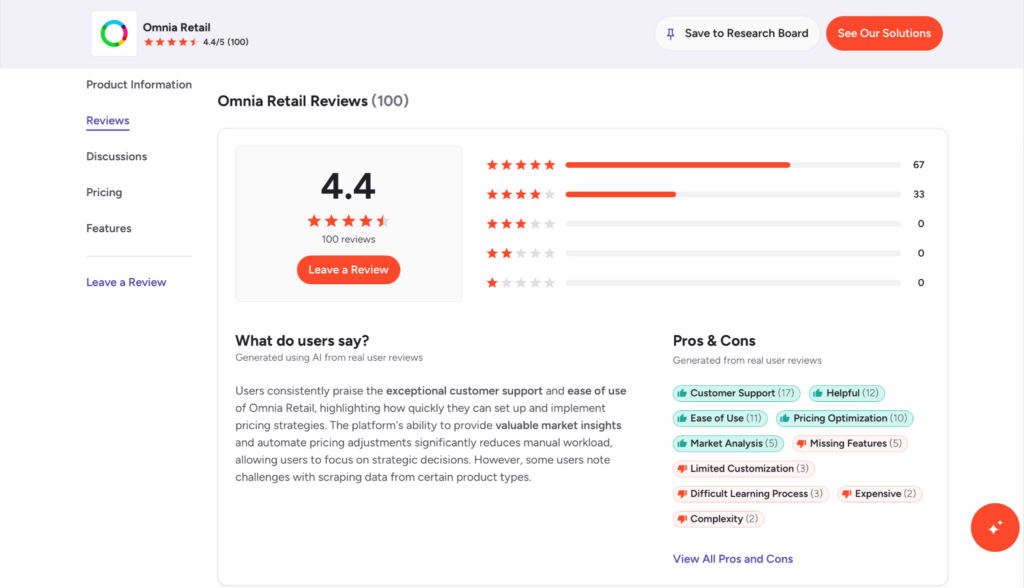Image resolution: width=1024 pixels, height=588 pixels.
Task: Jump to Features section
Action: (x=108, y=228)
